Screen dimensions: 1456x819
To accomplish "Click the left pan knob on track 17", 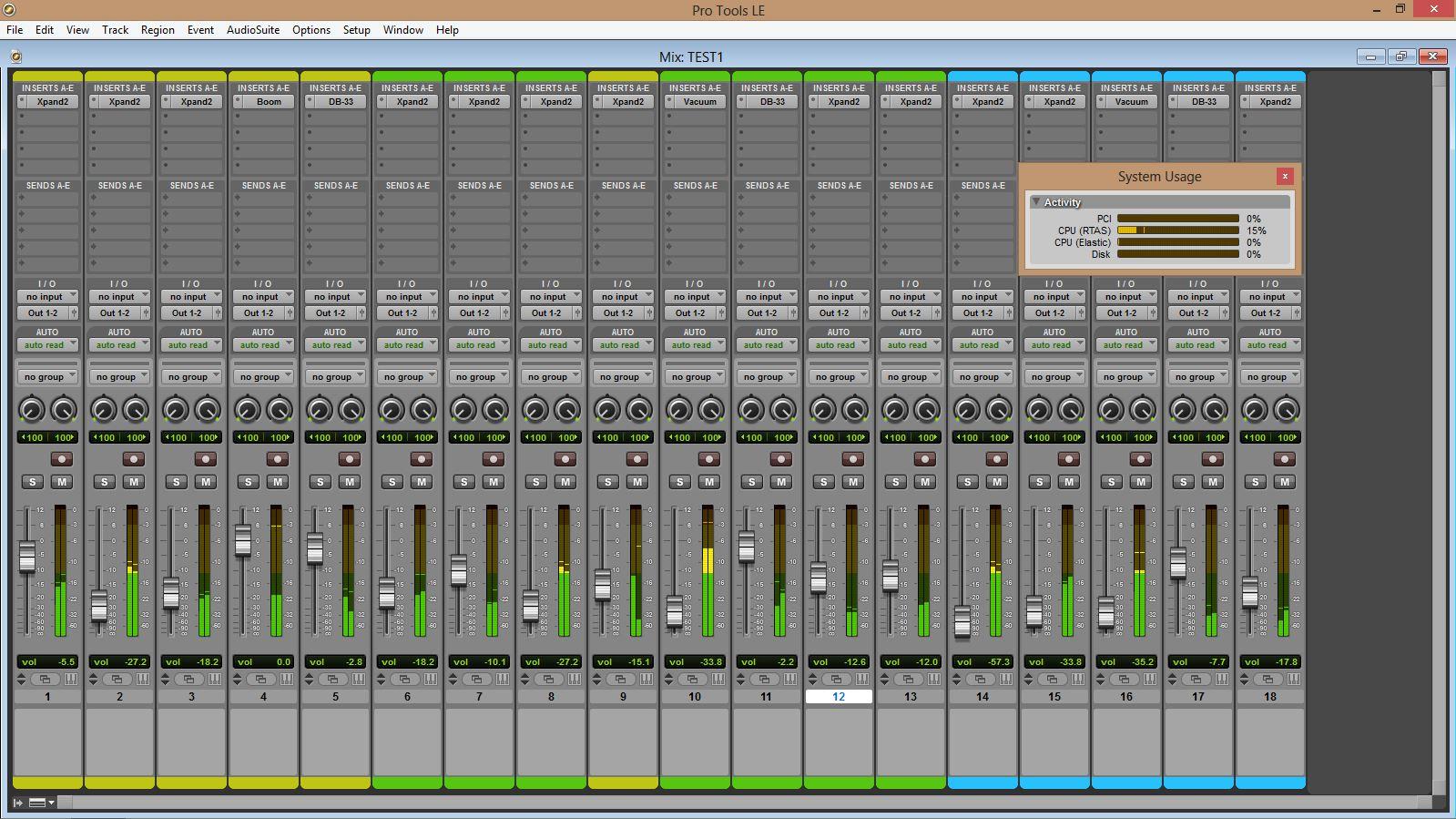I will (x=1183, y=410).
